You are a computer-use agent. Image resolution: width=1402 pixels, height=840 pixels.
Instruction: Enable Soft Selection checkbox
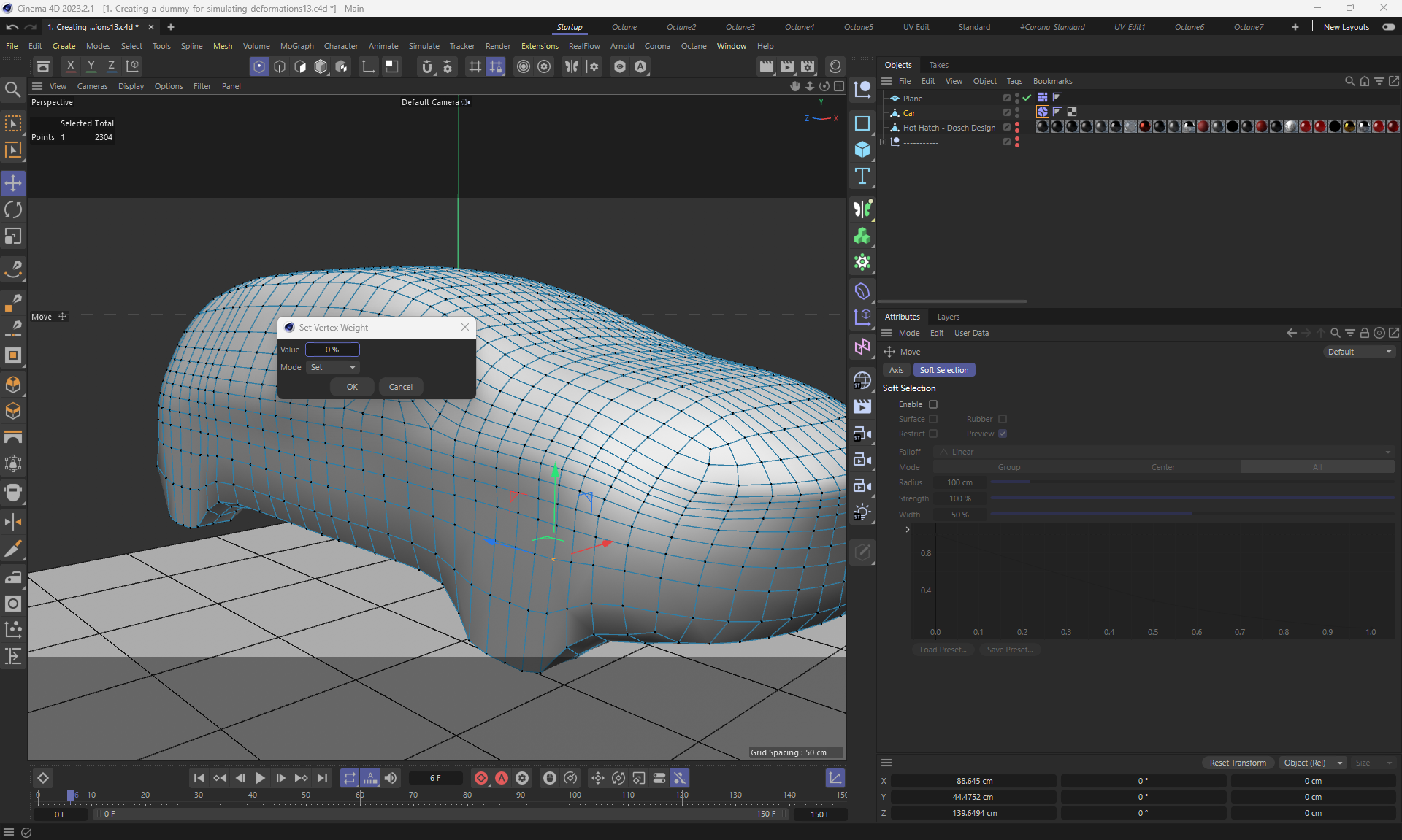click(x=933, y=404)
